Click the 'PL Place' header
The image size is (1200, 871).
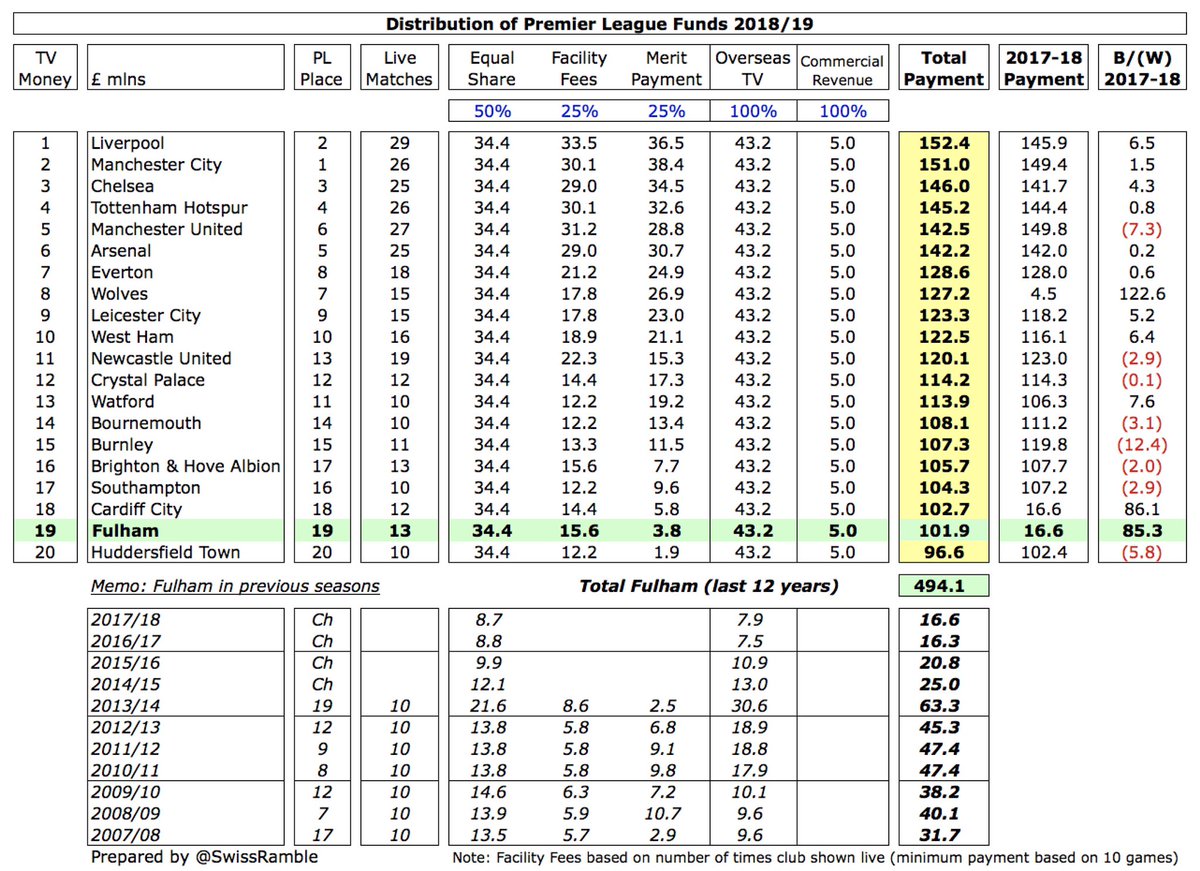321,69
